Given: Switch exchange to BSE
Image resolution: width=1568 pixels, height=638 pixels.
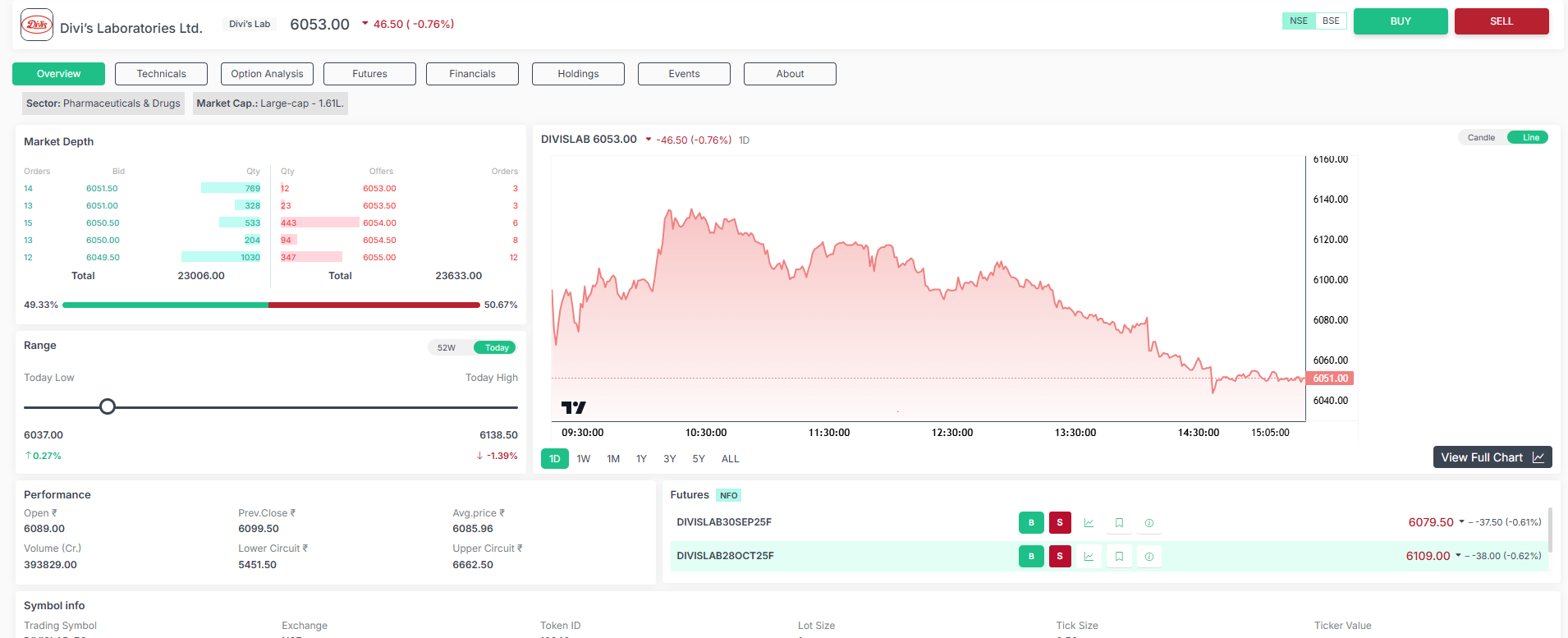Looking at the screenshot, I should point(1331,21).
